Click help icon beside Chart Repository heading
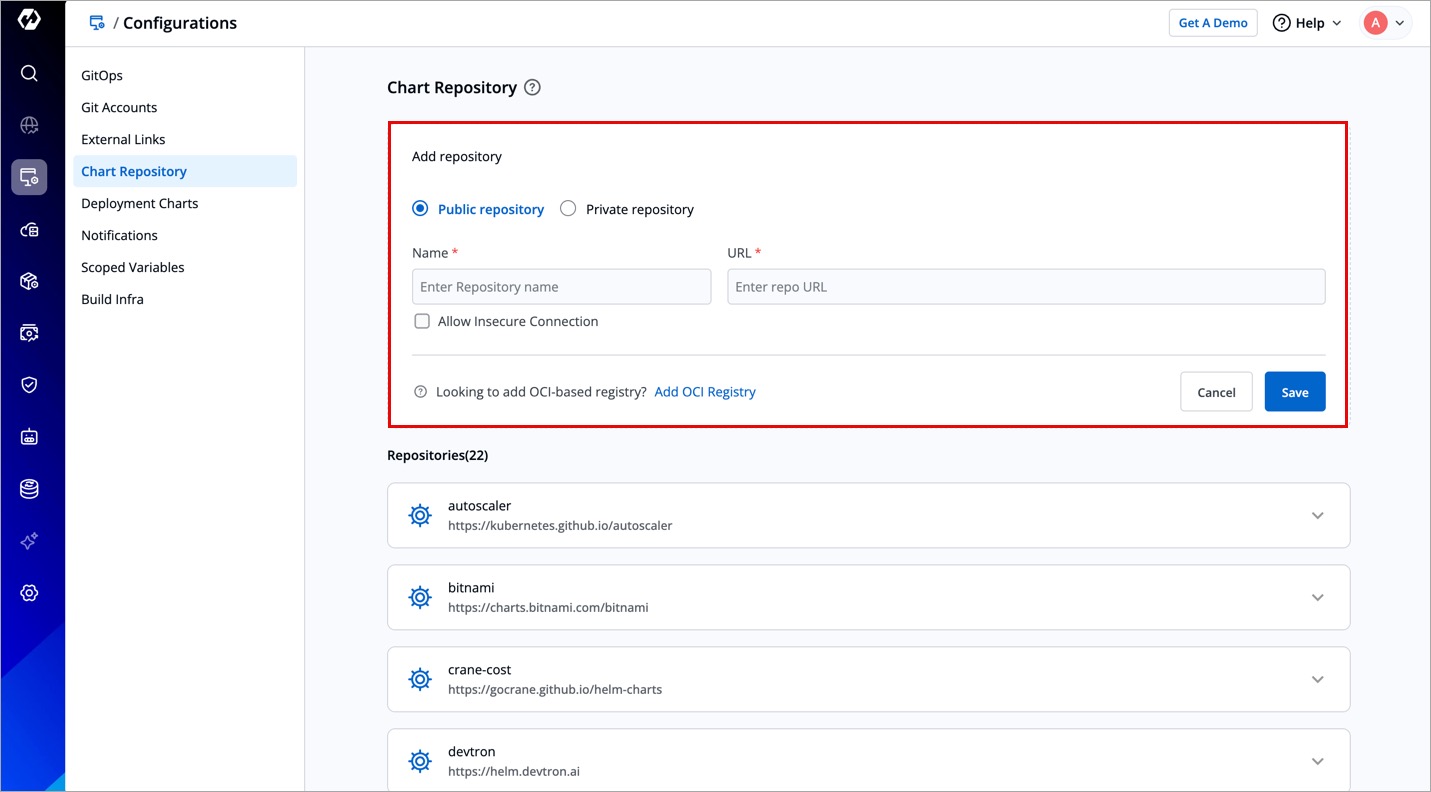 click(532, 88)
